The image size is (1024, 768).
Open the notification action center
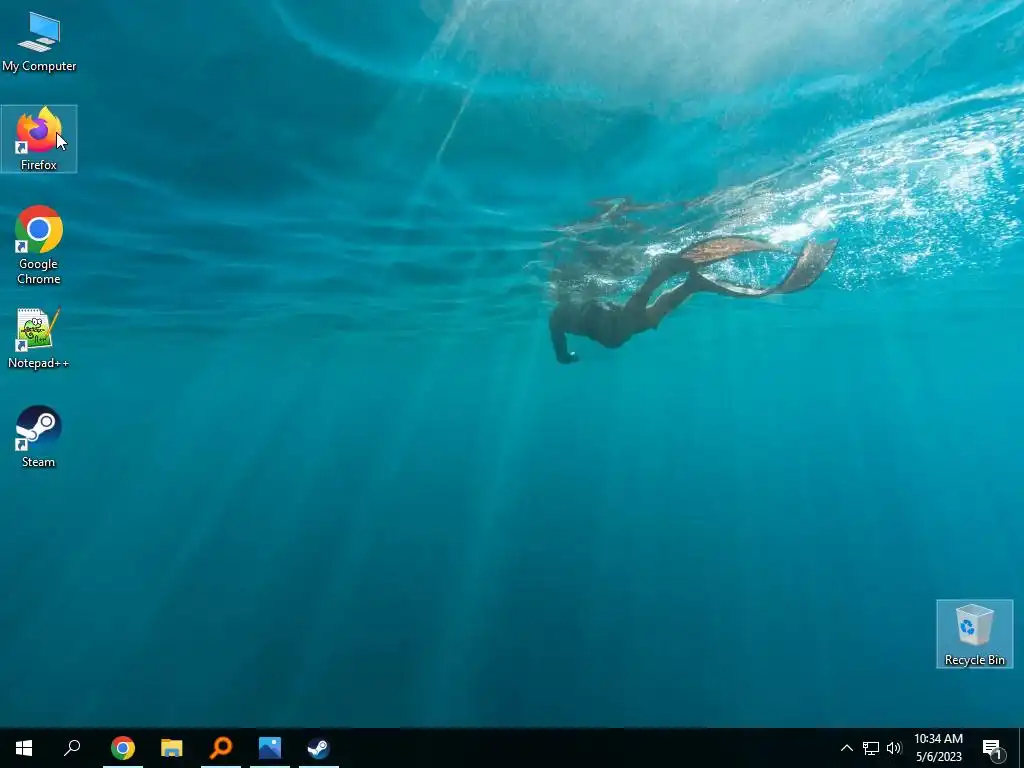(x=992, y=749)
